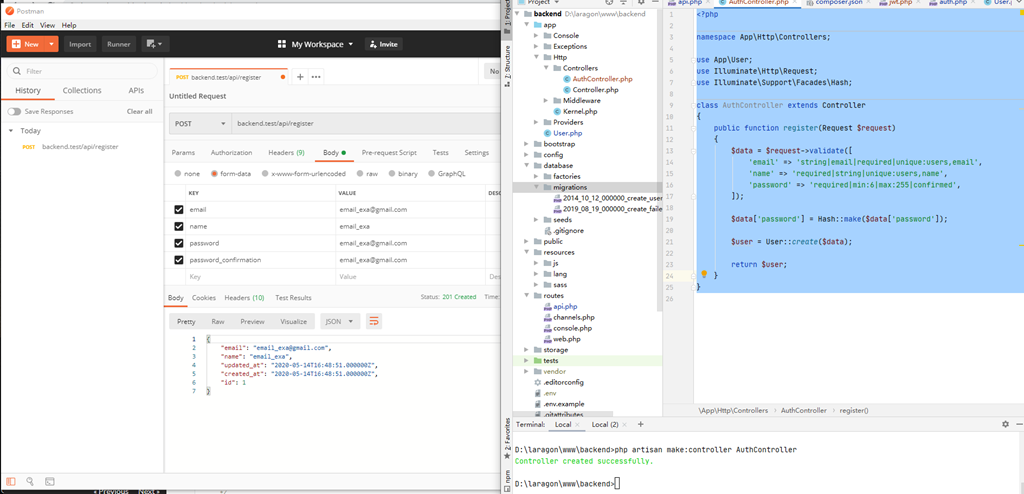Click the empty Key field in form-data
Image resolution: width=1024 pixels, height=494 pixels.
pos(261,277)
